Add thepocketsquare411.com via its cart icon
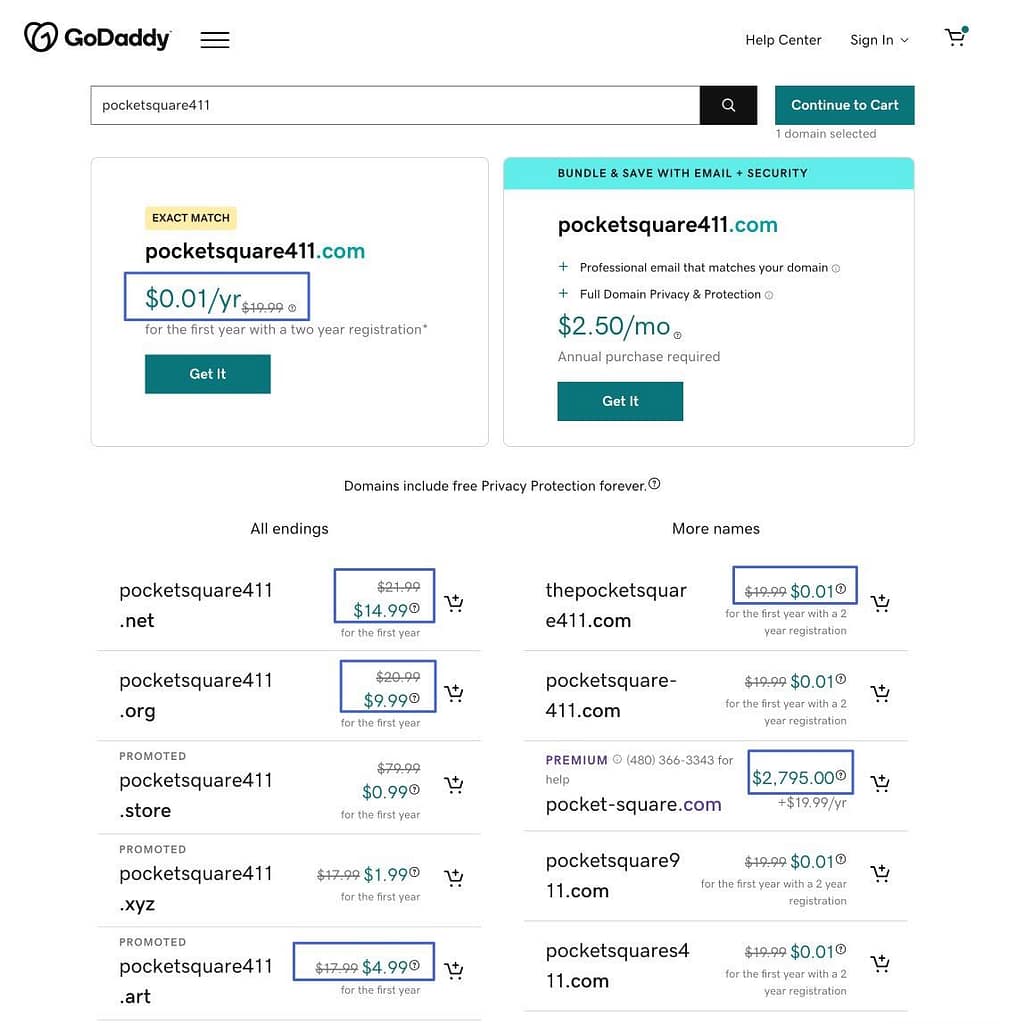Viewport: 1017px width, 1024px height. coord(880,603)
